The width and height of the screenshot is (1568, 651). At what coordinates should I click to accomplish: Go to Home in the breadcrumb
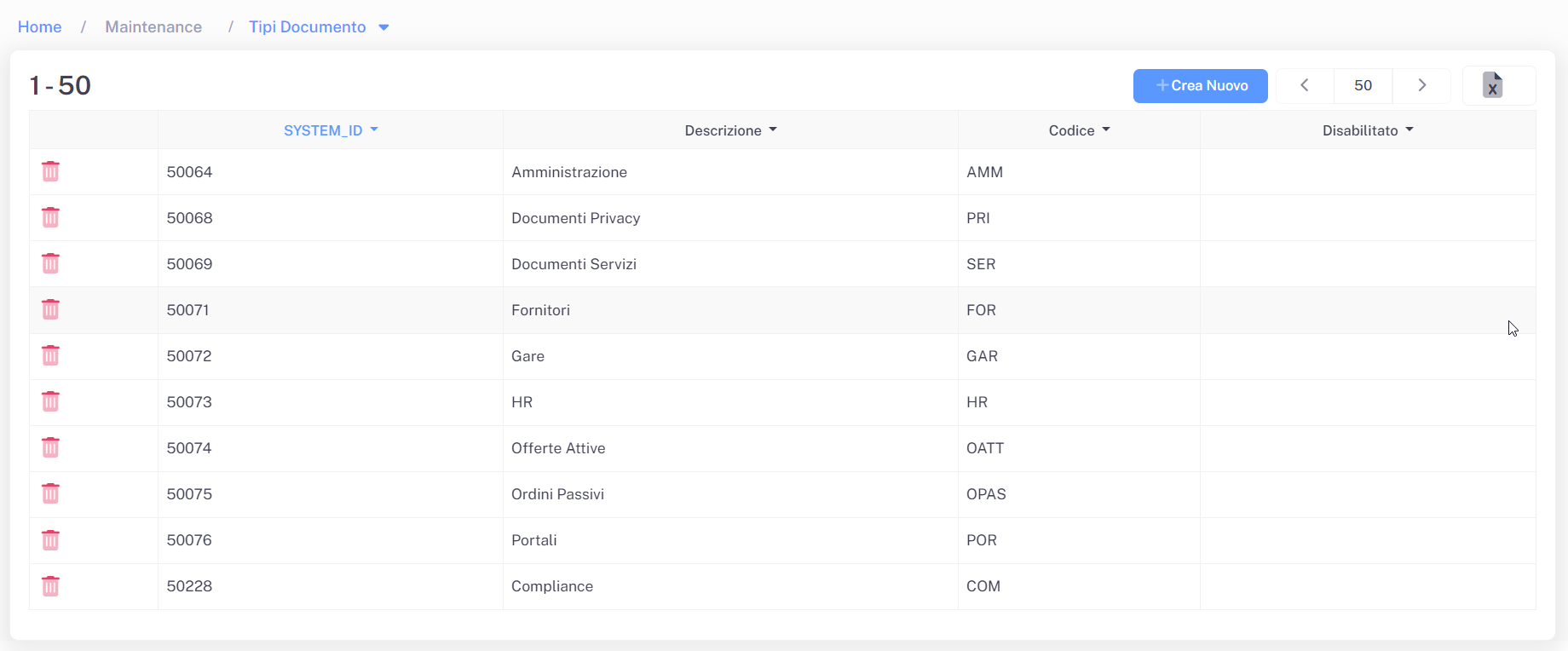click(39, 27)
